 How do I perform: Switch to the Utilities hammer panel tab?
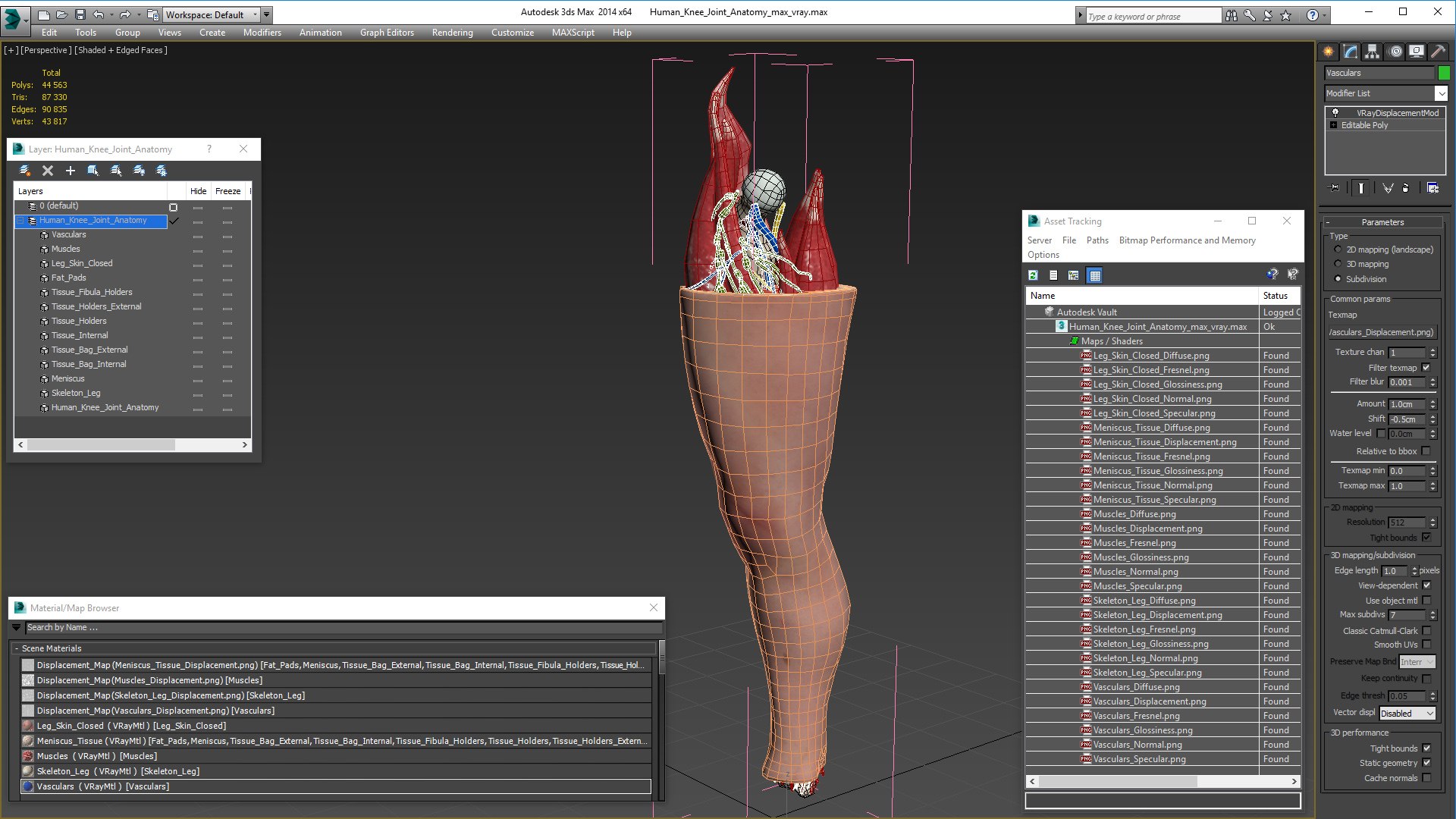(1438, 52)
